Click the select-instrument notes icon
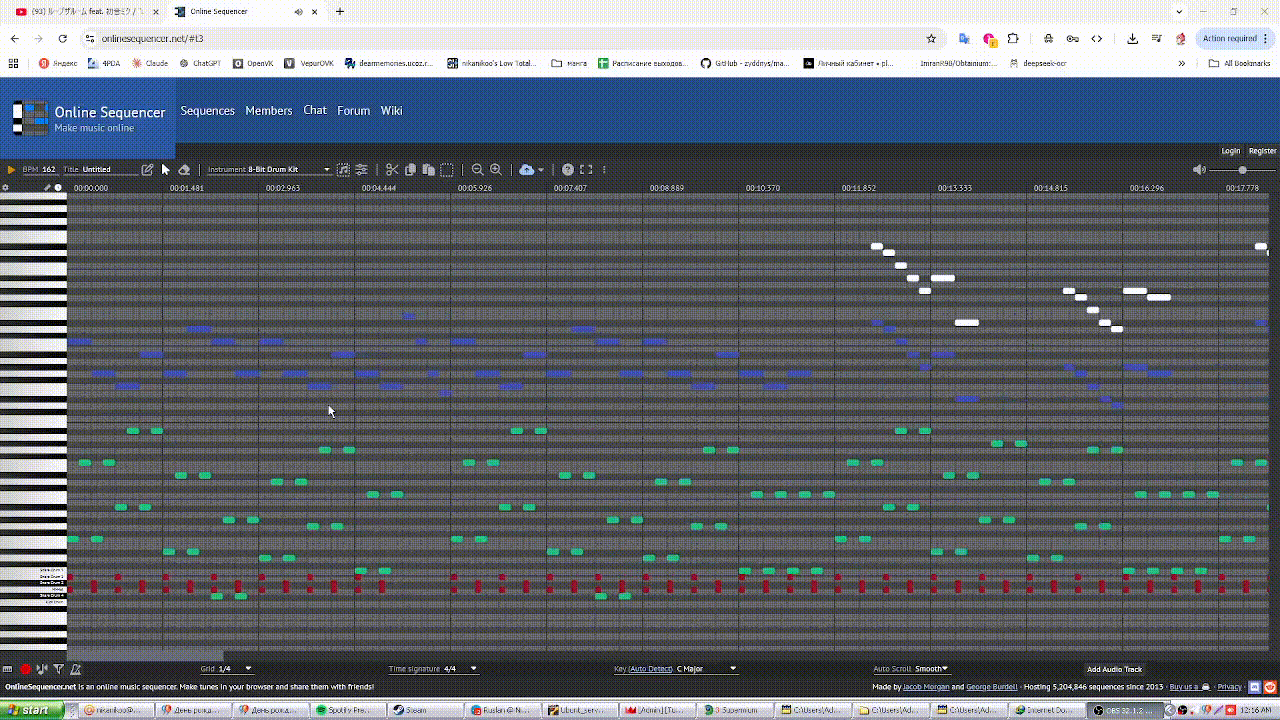Viewport: 1280px width, 720px height. [343, 170]
